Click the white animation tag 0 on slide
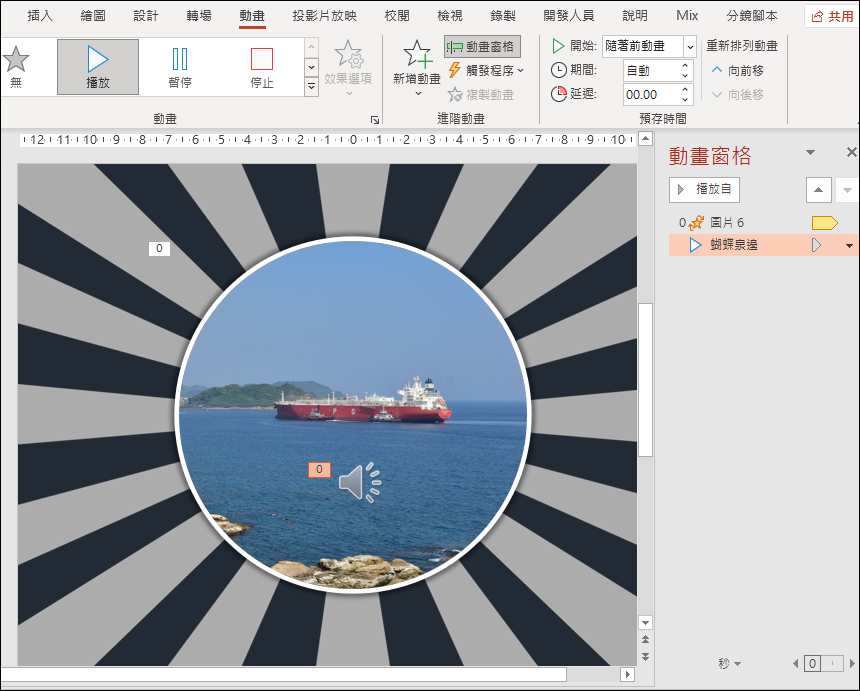 [x=159, y=248]
